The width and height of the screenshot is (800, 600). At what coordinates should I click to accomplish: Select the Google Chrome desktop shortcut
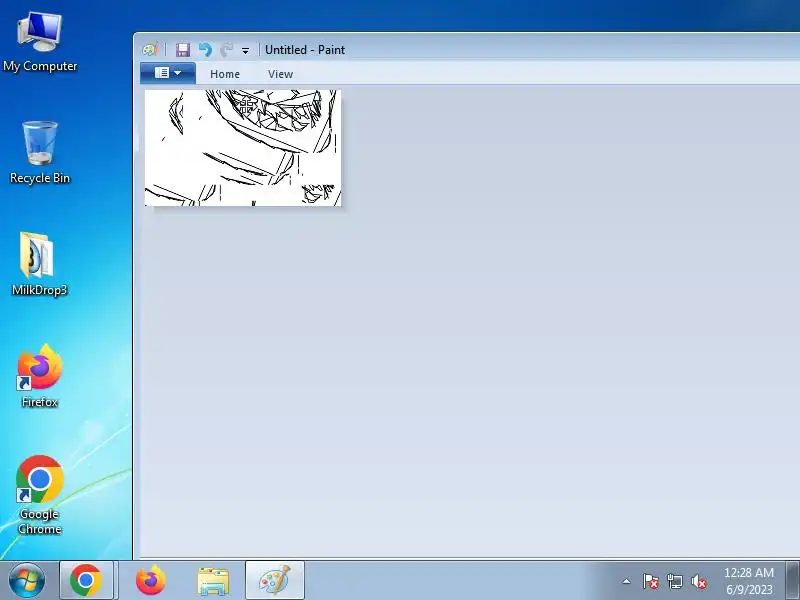40,495
